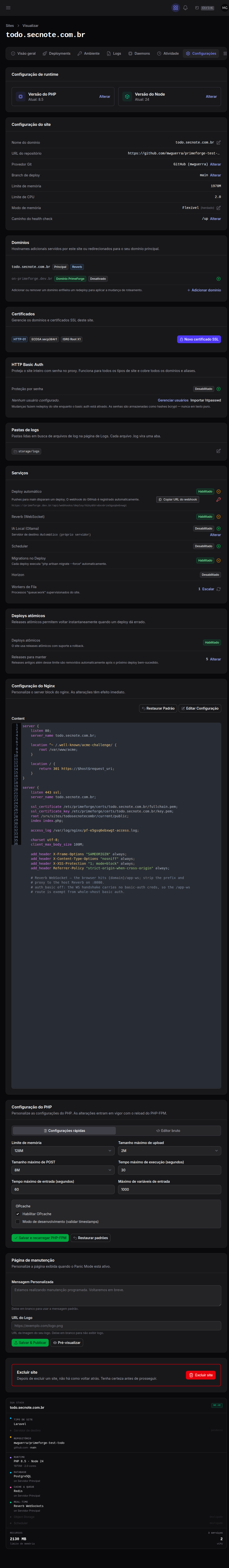This screenshot has height=1568, width=229.
Task: Click the webhook key regenerate icon
Action: click(x=219, y=500)
